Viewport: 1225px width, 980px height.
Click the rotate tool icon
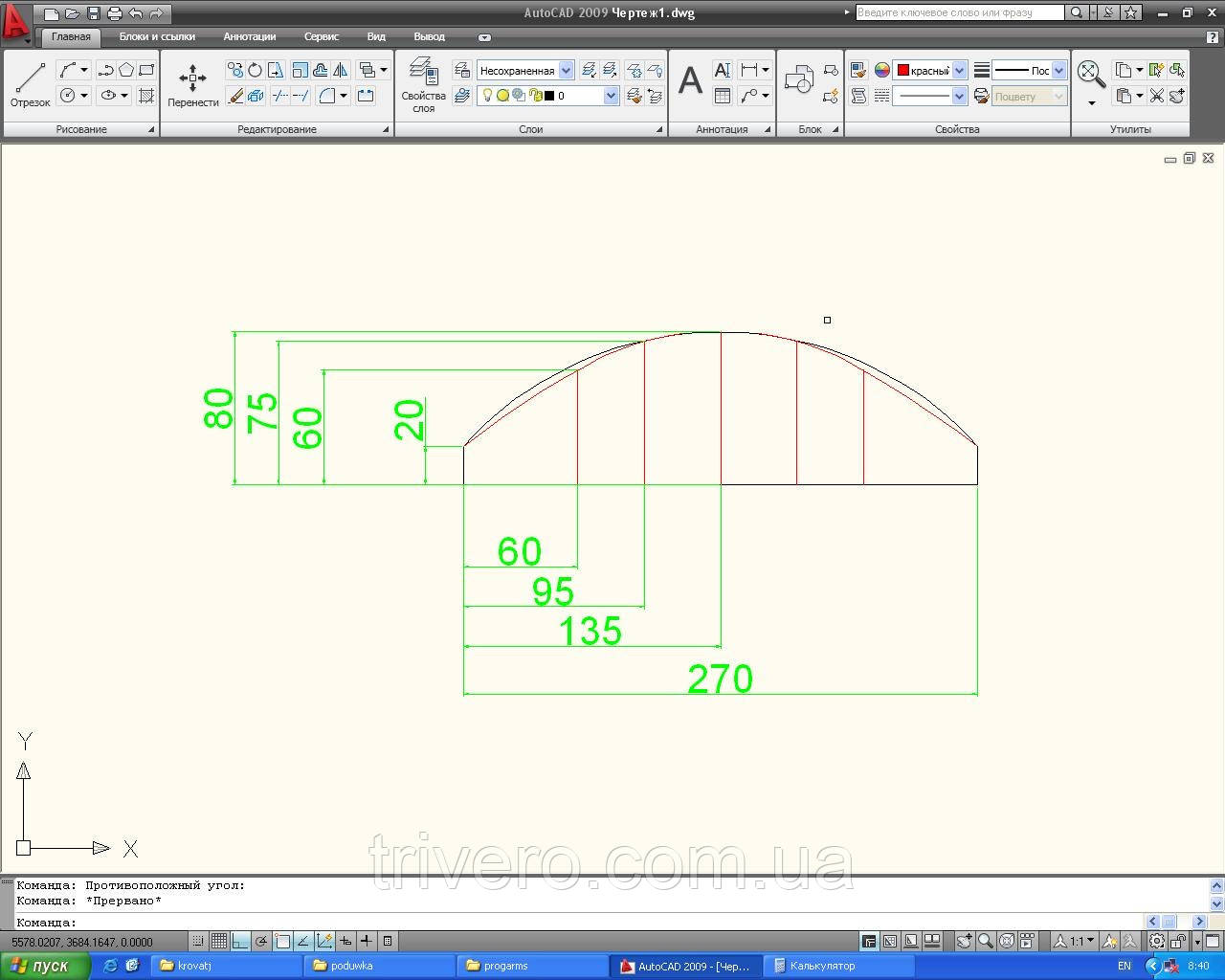click(x=256, y=70)
